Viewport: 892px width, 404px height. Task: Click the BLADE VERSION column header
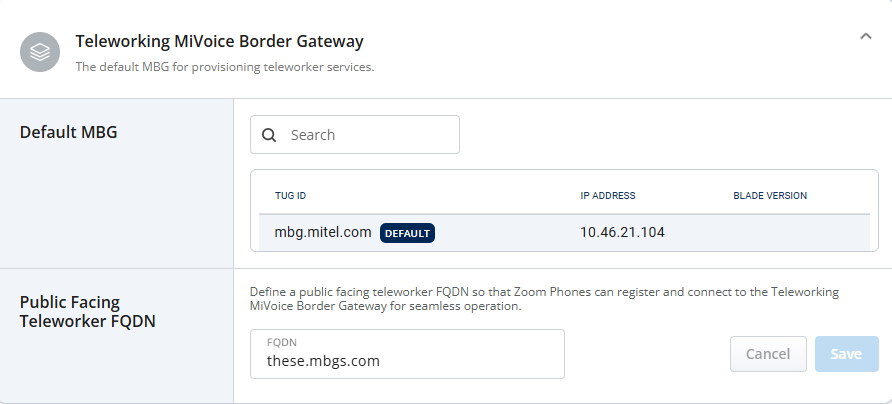click(770, 195)
